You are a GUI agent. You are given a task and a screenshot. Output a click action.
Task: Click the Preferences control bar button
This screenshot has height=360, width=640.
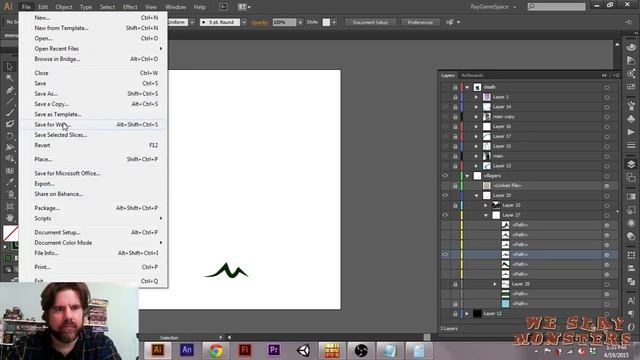pos(420,22)
